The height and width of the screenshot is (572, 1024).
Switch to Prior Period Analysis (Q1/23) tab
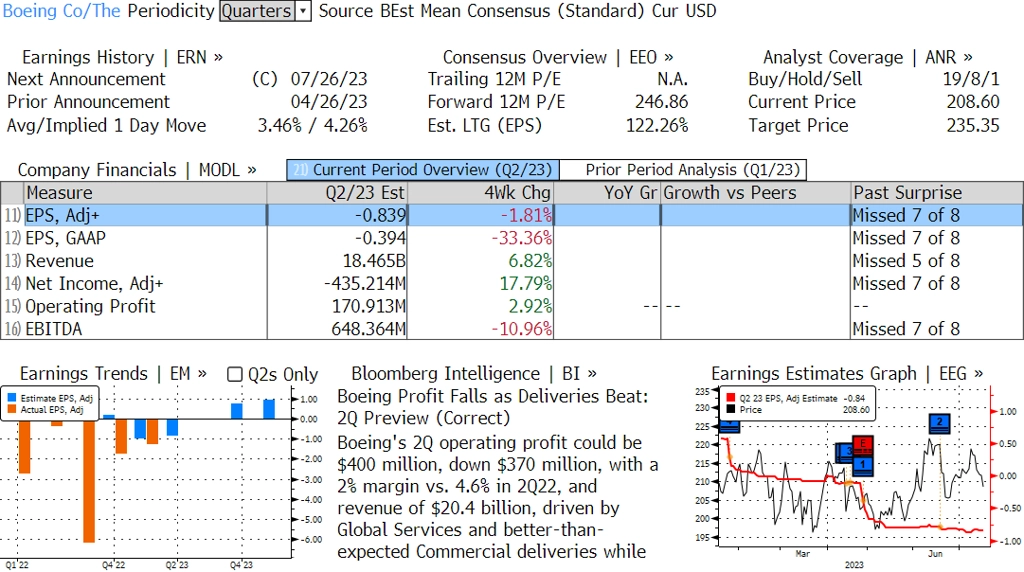(x=683, y=170)
